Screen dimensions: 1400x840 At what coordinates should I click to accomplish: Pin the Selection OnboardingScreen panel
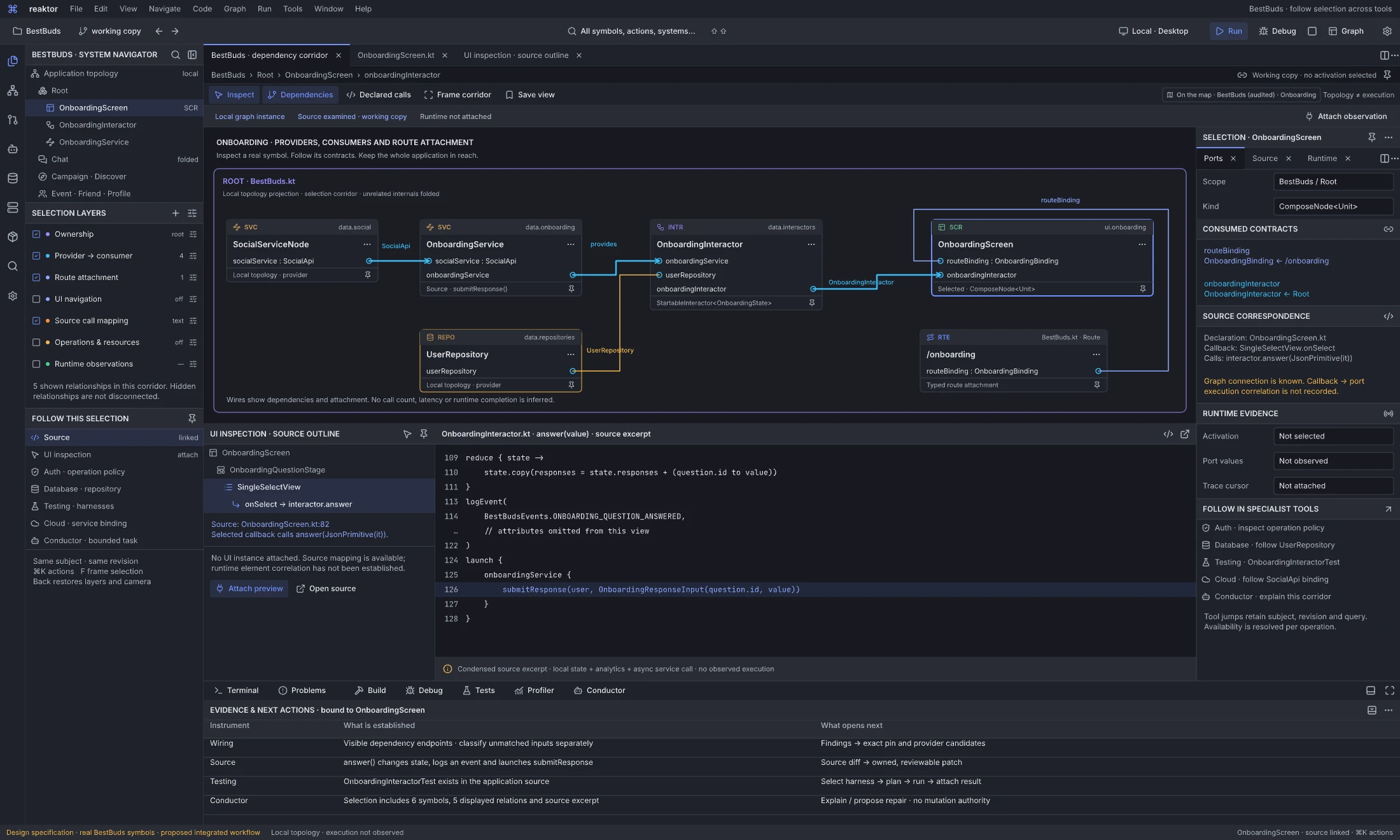(x=1372, y=137)
